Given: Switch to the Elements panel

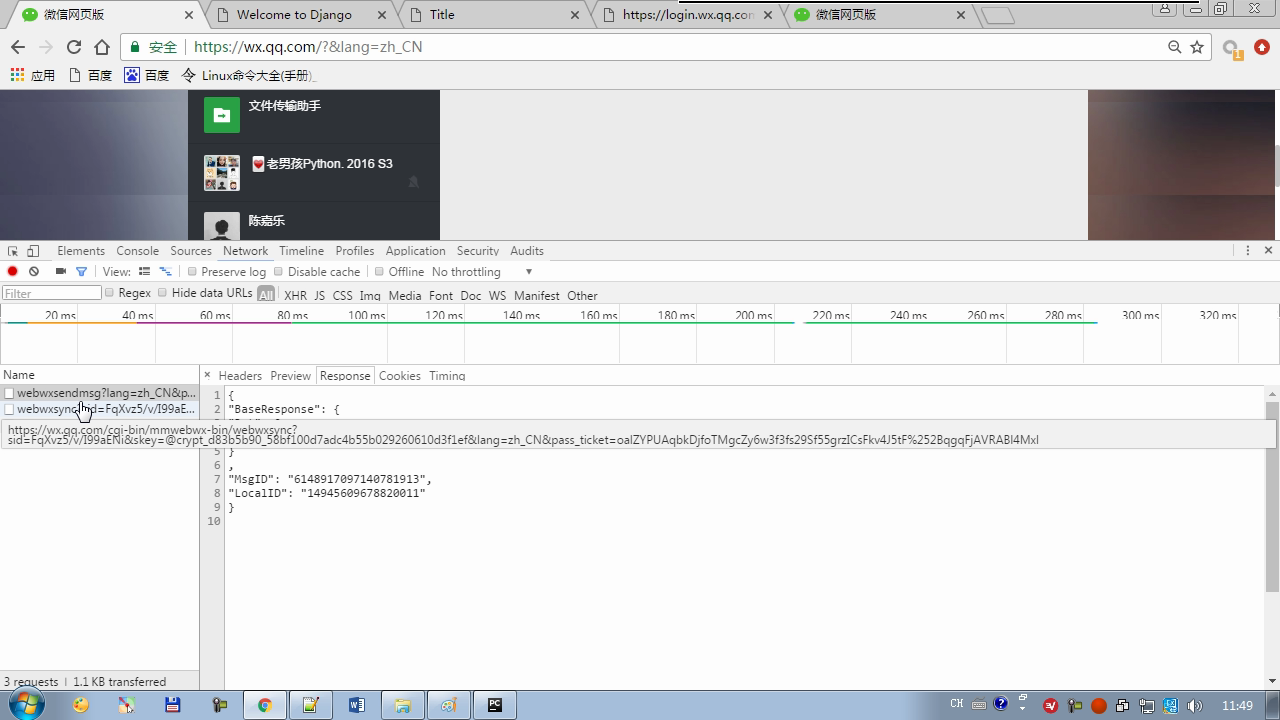Looking at the screenshot, I should tap(81, 251).
